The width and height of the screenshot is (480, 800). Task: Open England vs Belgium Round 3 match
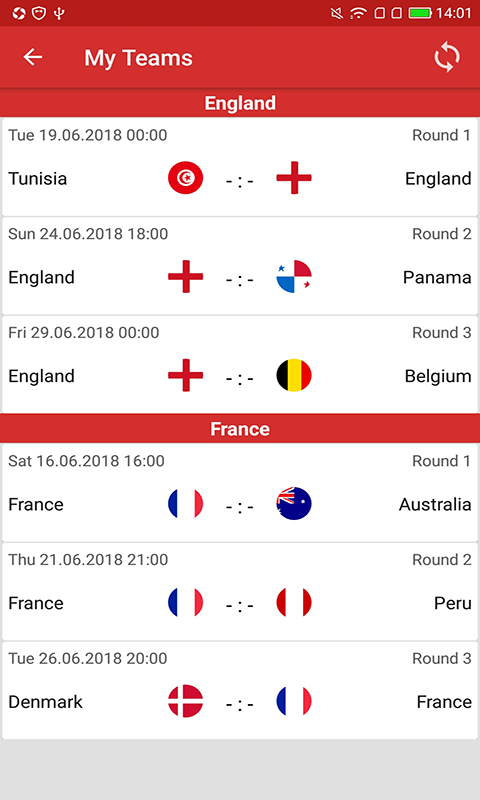(x=240, y=364)
